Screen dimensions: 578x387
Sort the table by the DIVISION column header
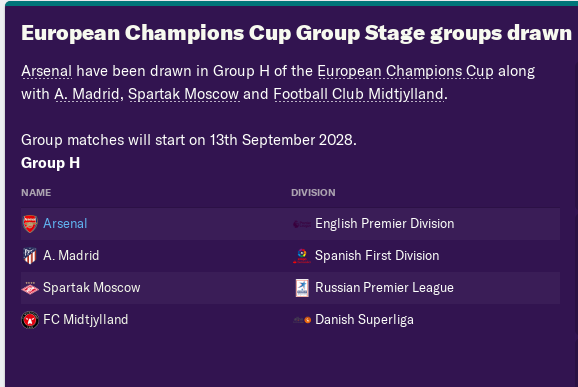[313, 193]
